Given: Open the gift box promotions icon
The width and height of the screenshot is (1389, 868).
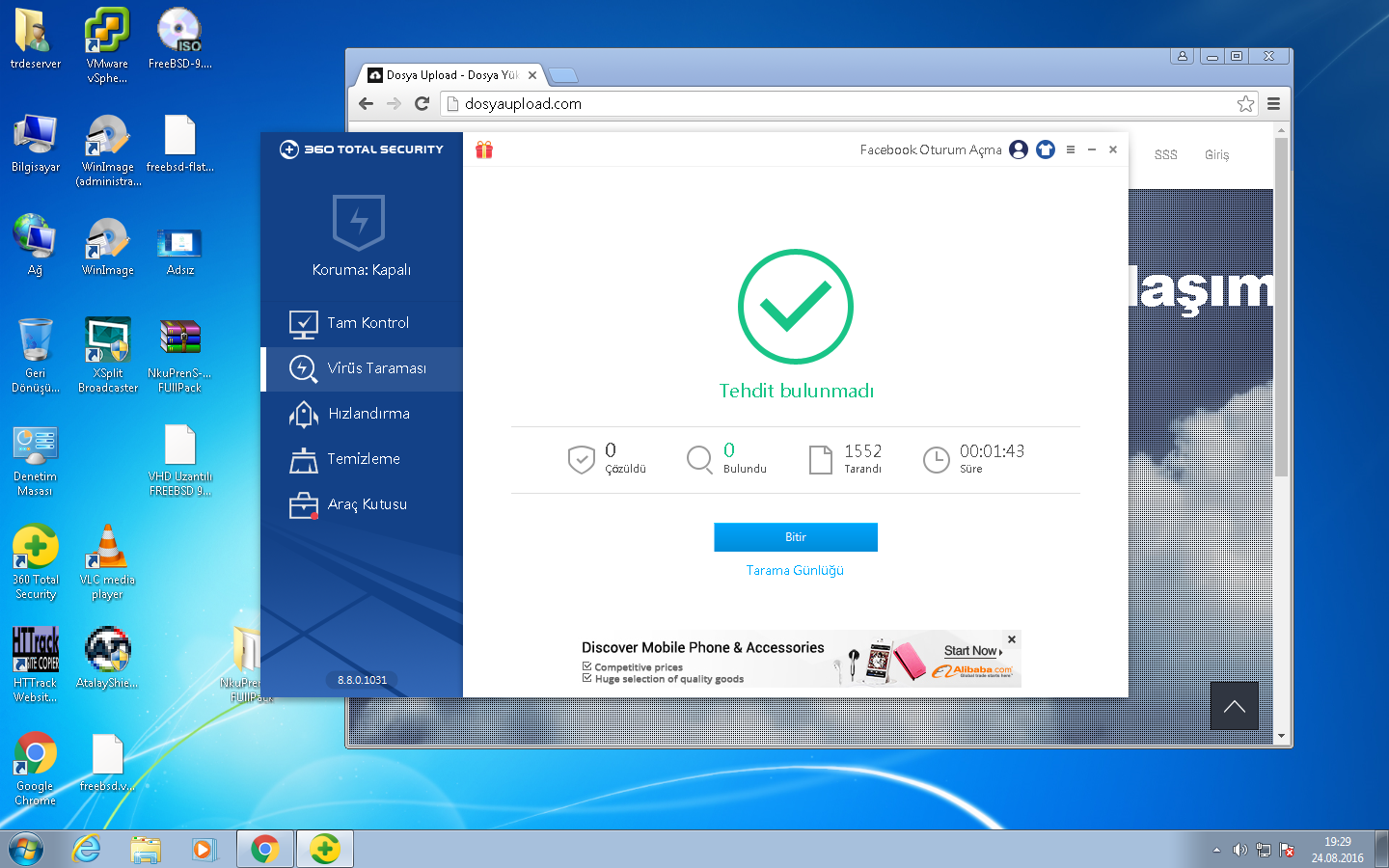Looking at the screenshot, I should 484,149.
